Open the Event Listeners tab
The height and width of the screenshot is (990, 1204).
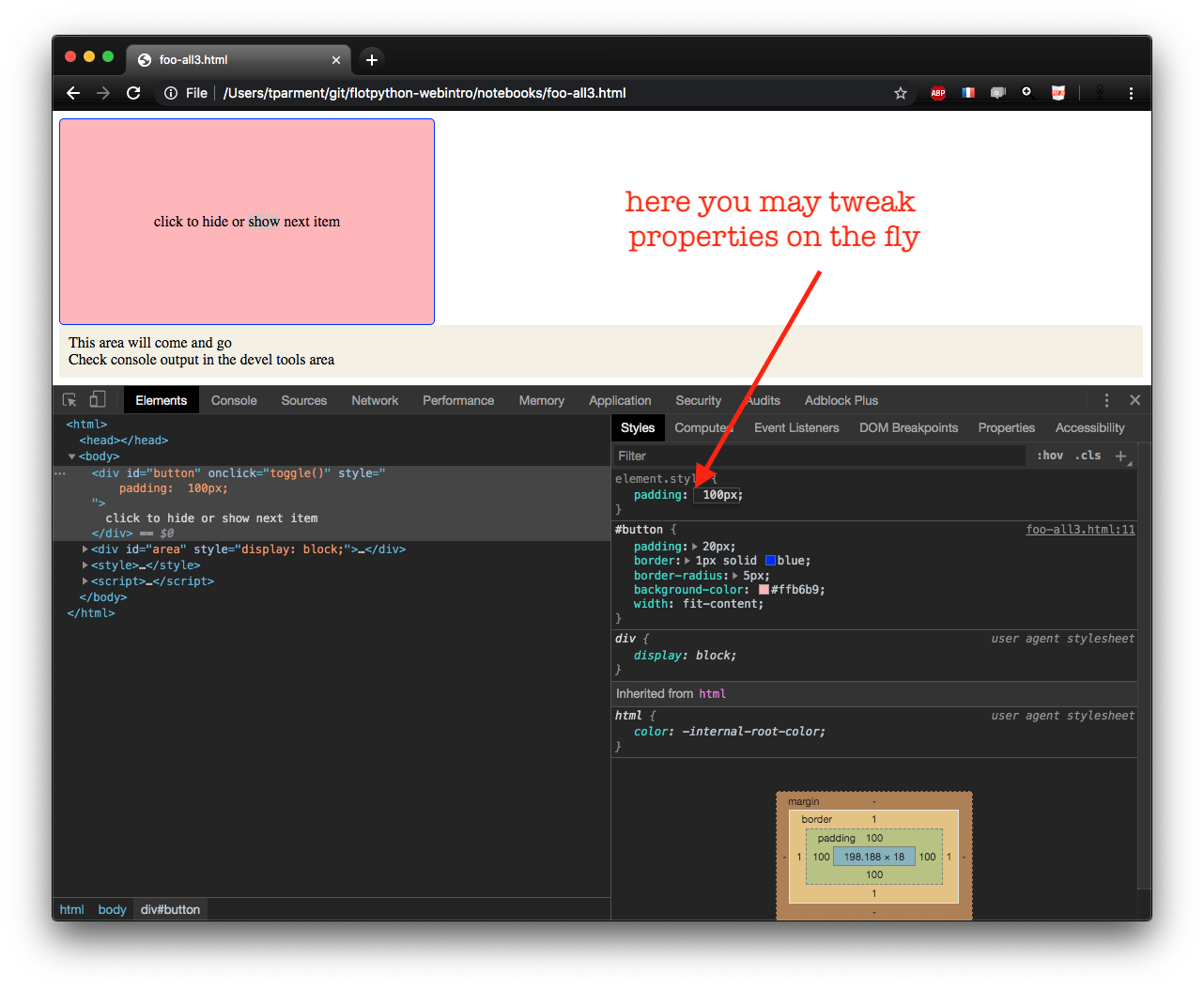796,427
